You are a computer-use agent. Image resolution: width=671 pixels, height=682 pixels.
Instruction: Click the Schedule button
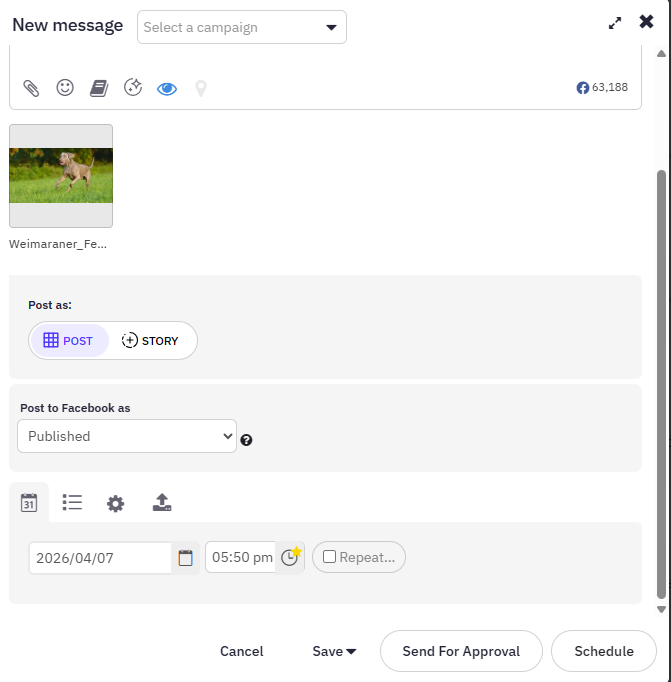[604, 651]
